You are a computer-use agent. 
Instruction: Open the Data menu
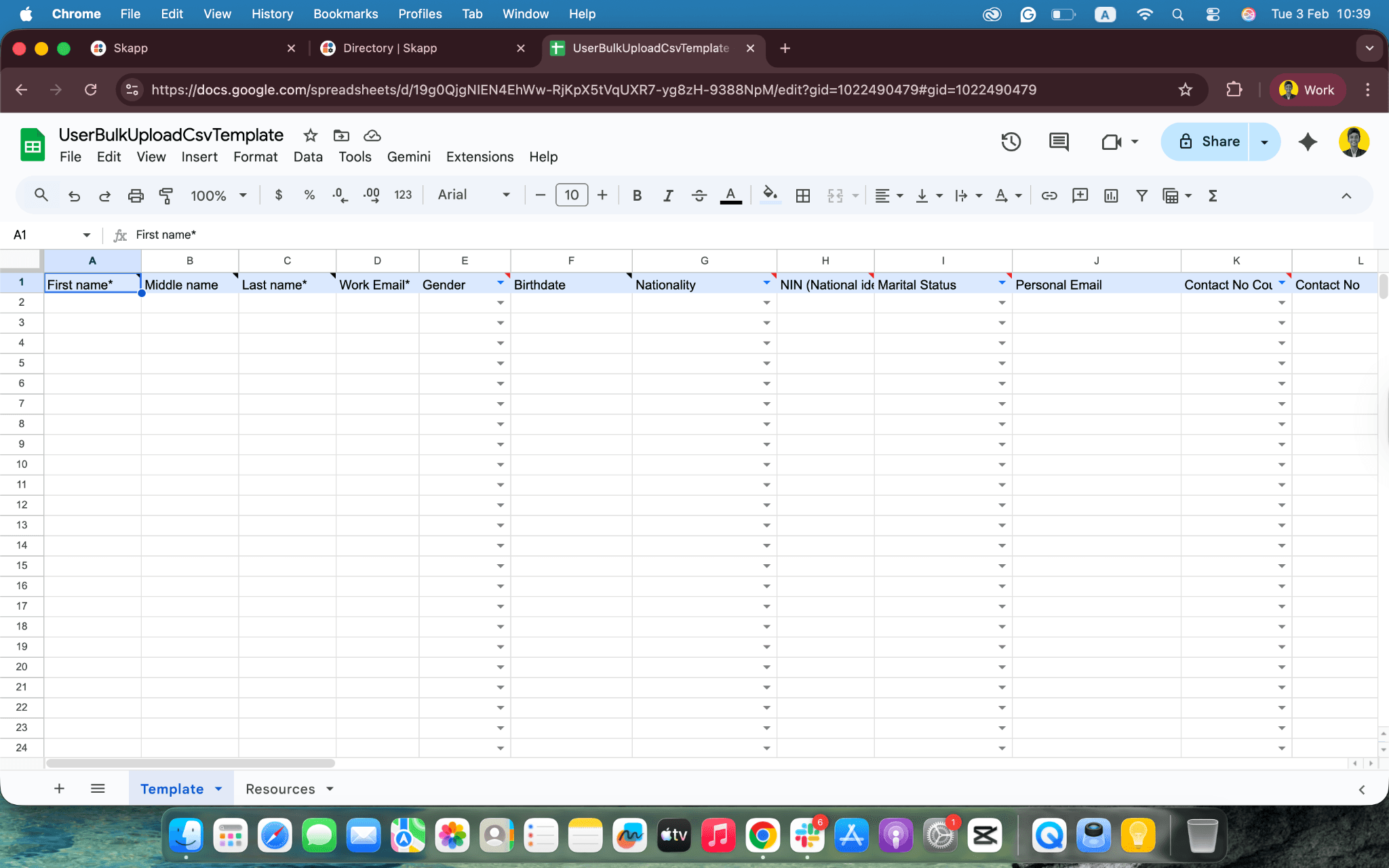307,157
